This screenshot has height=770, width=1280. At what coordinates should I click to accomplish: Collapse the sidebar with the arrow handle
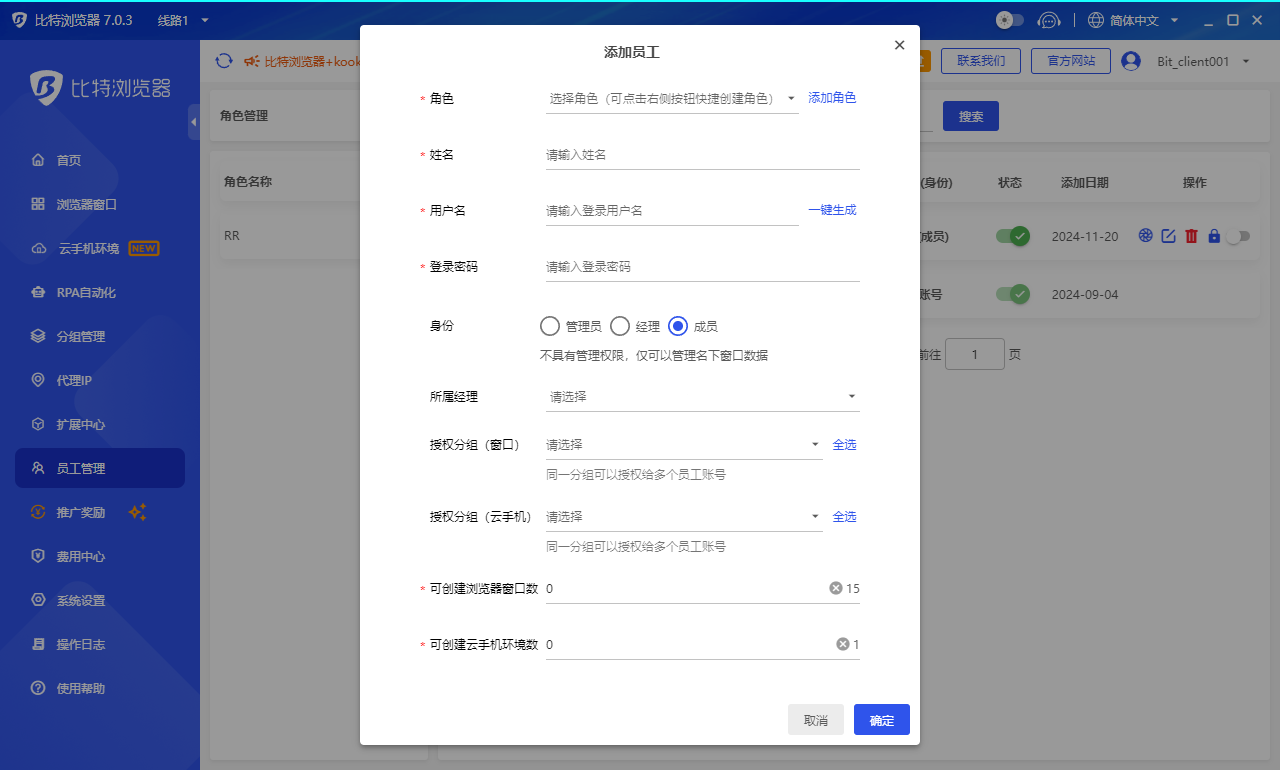(193, 122)
